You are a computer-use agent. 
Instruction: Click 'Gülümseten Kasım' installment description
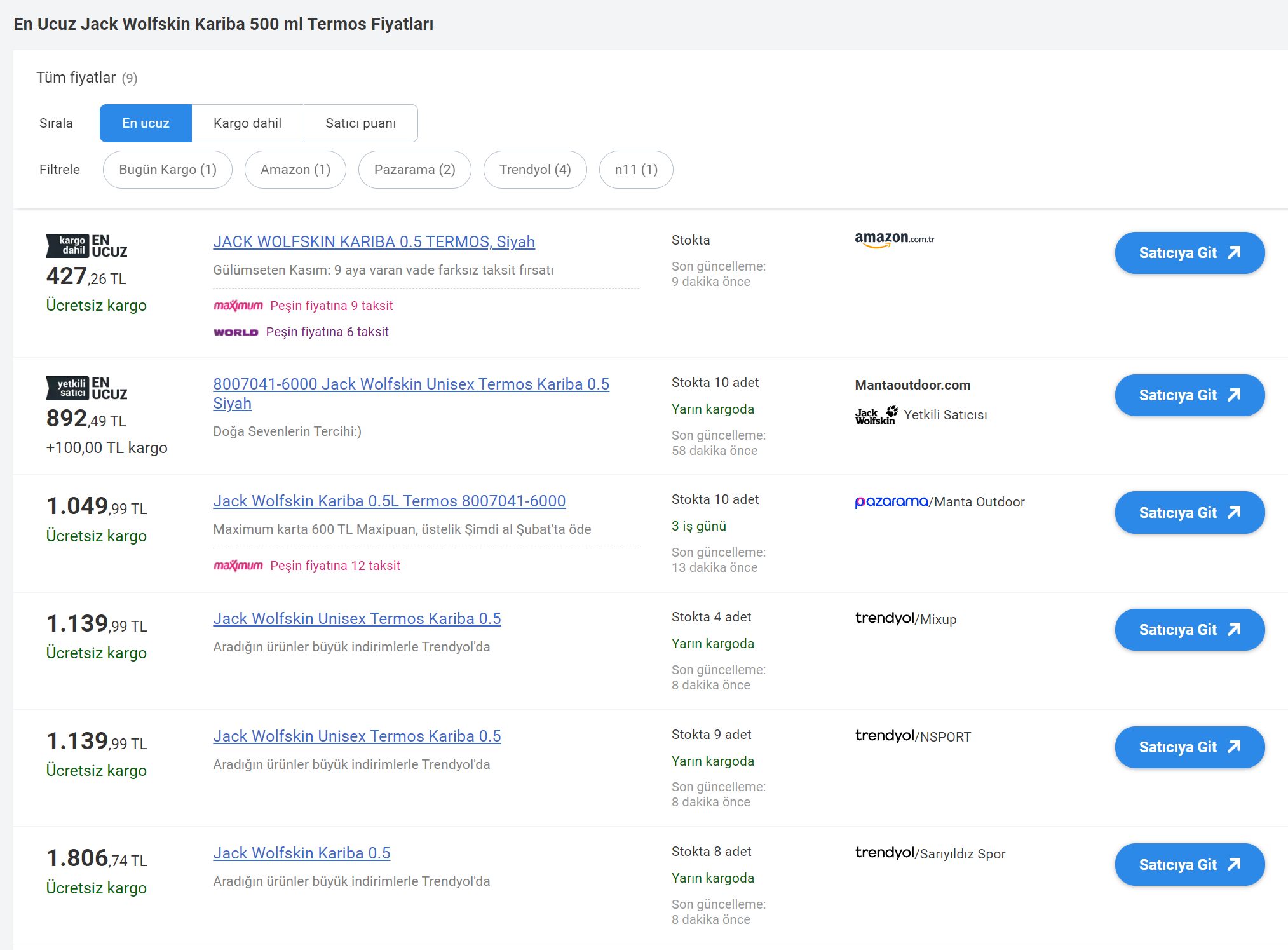click(x=383, y=270)
